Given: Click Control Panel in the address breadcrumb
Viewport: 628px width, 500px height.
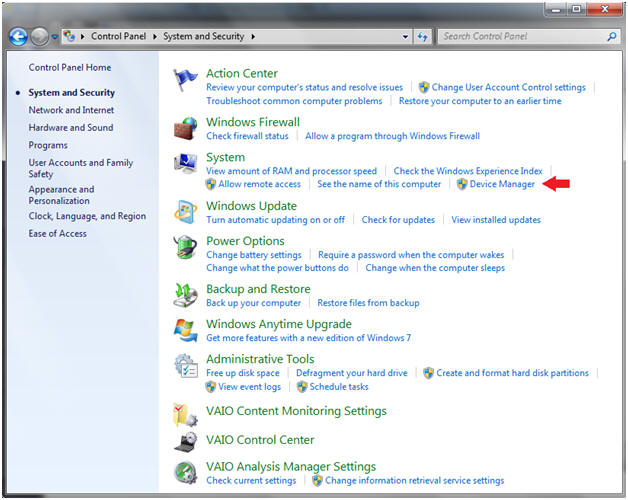Looking at the screenshot, I should click(x=119, y=36).
